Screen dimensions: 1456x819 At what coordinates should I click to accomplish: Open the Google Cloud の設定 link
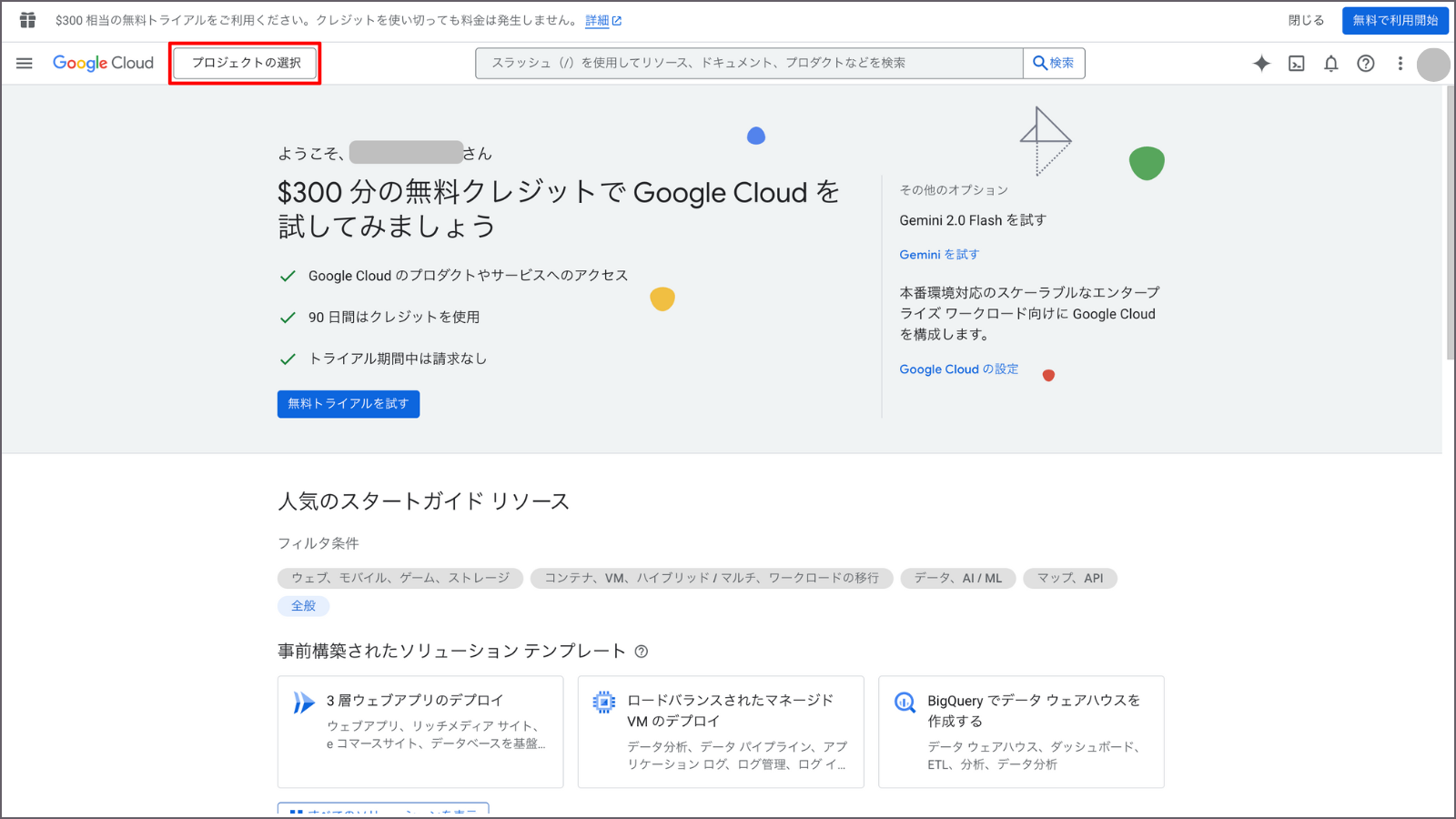pyautogui.click(x=959, y=369)
